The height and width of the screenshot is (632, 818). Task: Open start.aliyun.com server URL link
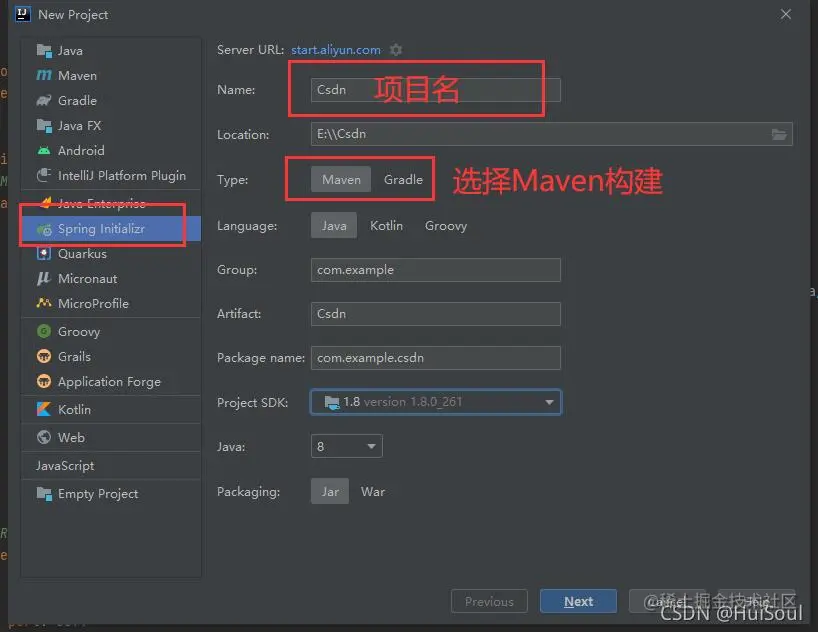[x=336, y=50]
